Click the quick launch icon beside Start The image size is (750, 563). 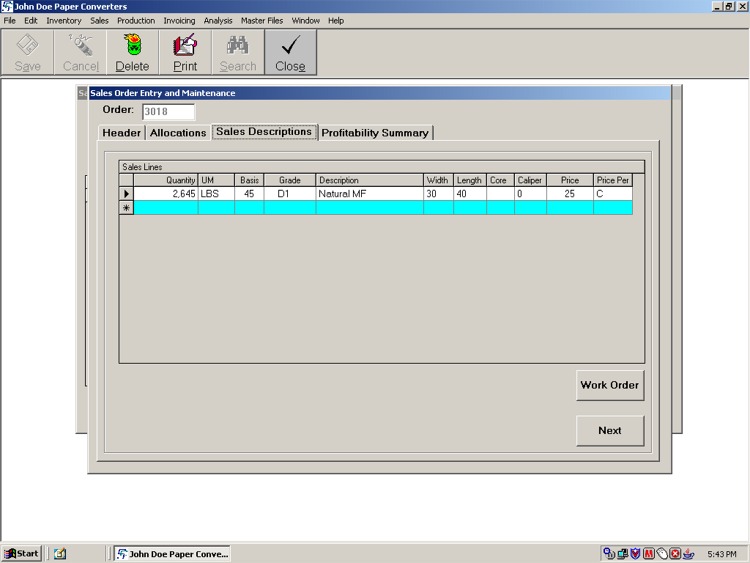(60, 553)
